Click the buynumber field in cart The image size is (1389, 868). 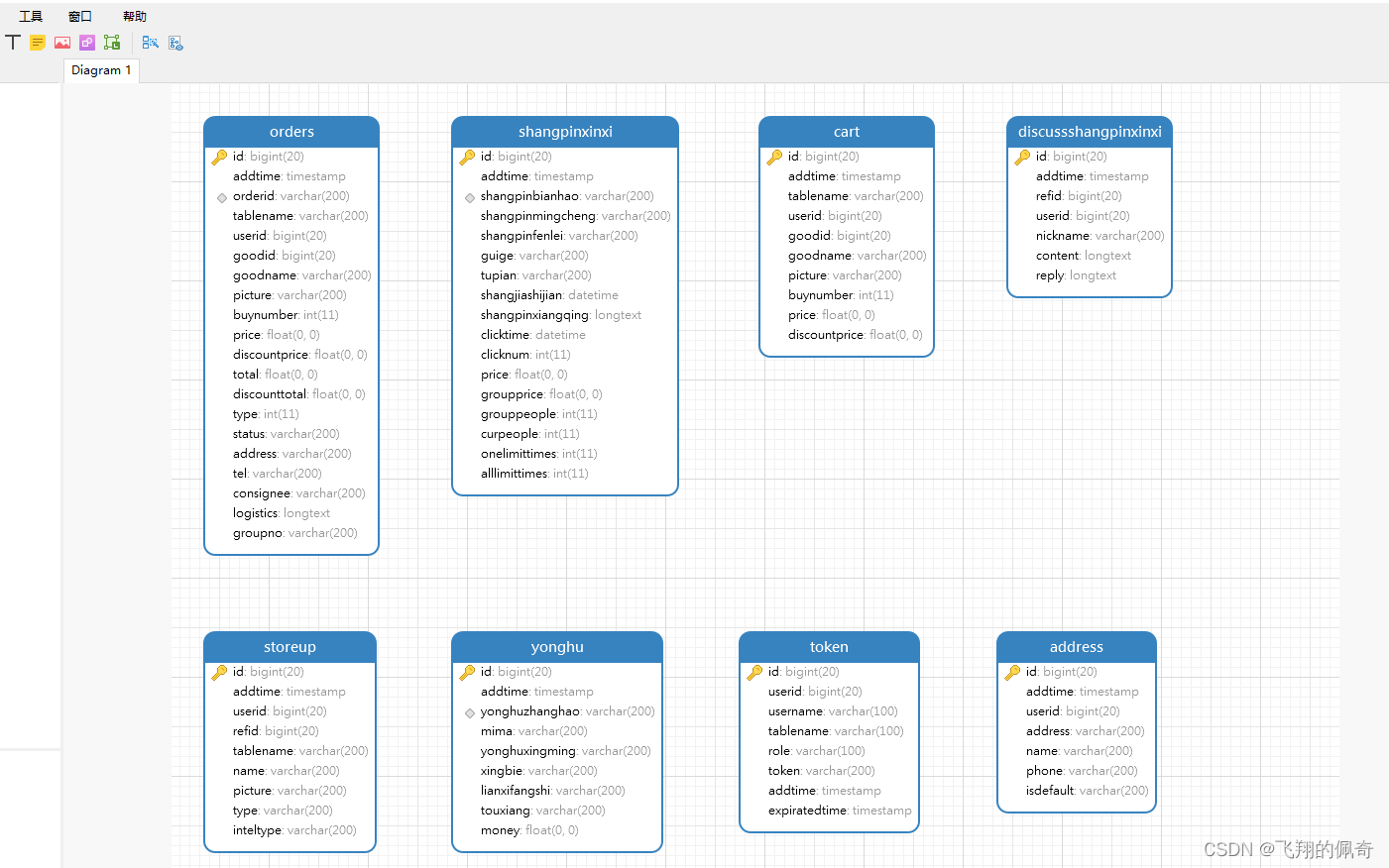841,295
